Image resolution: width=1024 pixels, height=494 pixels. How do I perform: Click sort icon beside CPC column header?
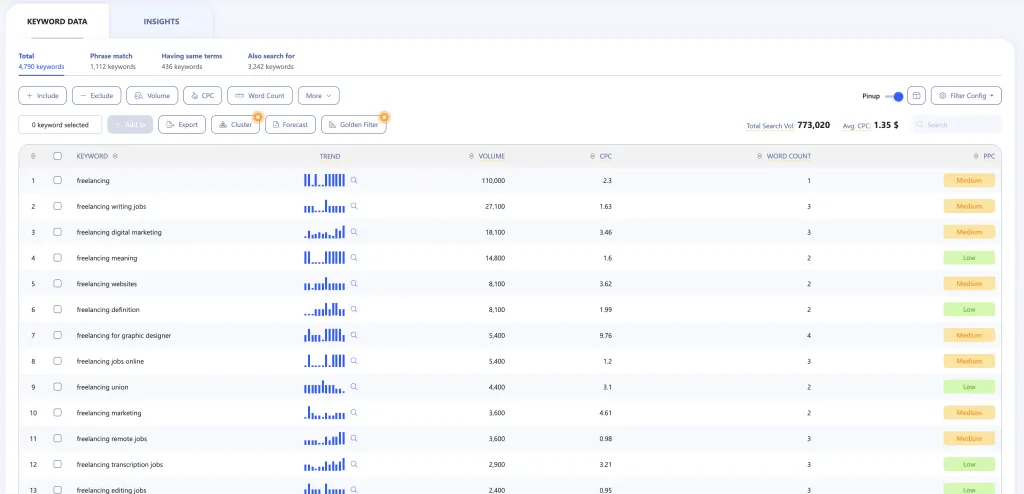592,156
